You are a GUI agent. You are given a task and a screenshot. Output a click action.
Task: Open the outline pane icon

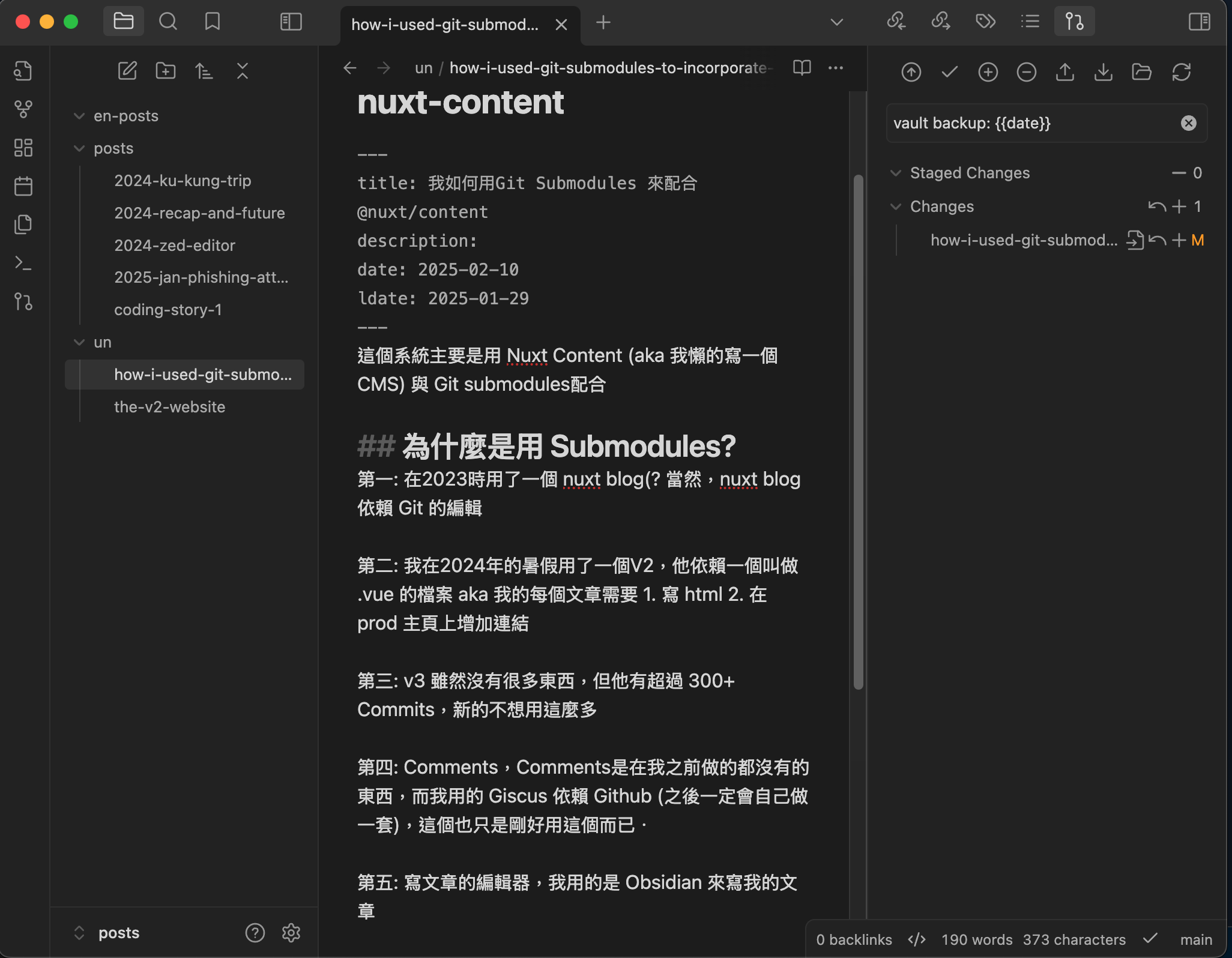point(1030,22)
